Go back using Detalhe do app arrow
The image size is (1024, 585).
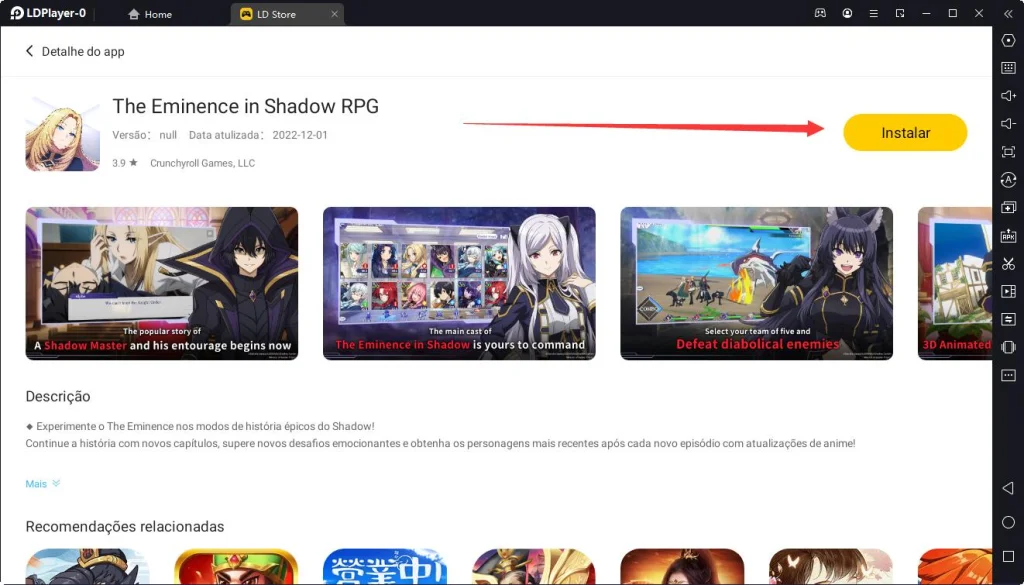(x=29, y=51)
